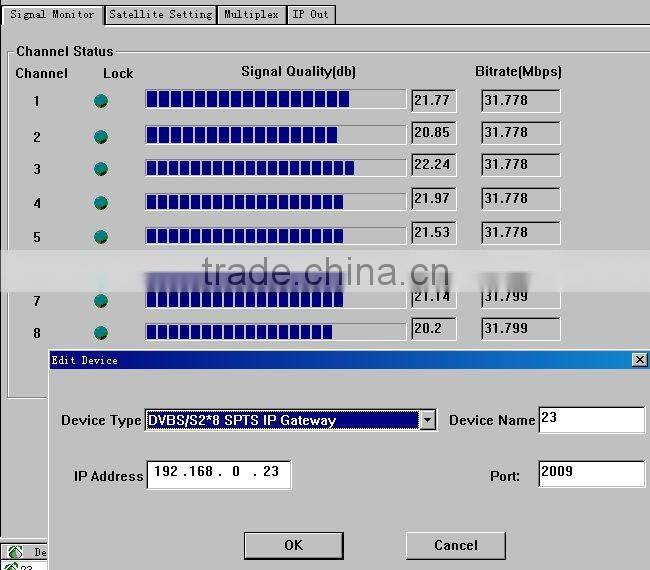Select signal quality value 21.77
Screen dimensions: 650x570
[434, 101]
